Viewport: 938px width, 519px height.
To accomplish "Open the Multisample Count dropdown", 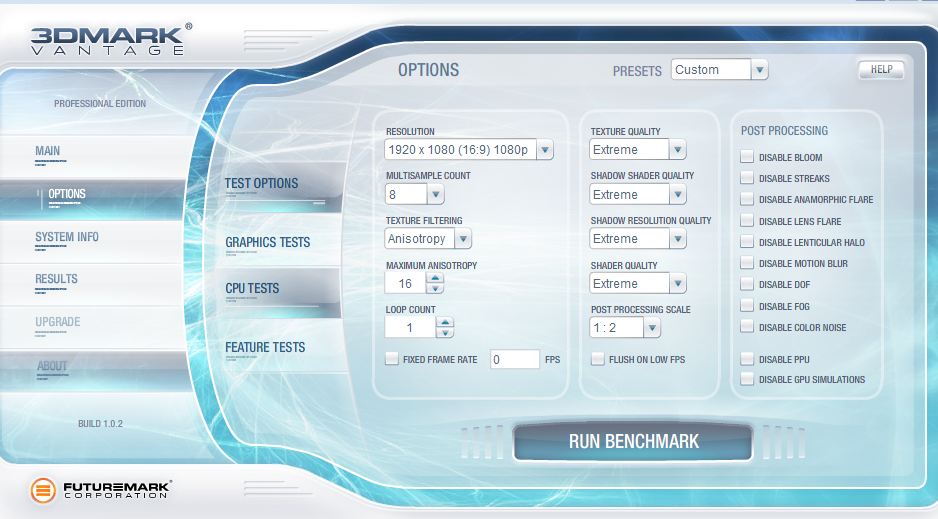I will click(436, 194).
